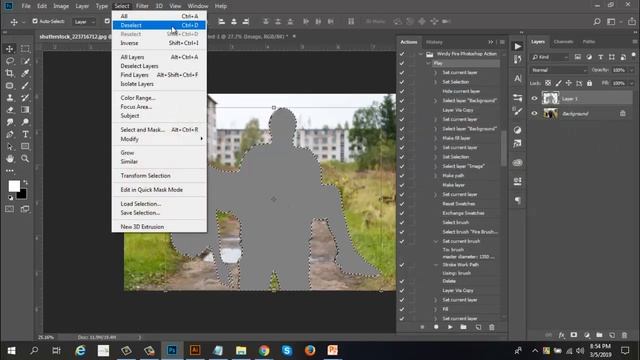
Task: Open the Character panel icon
Action: pos(518,78)
